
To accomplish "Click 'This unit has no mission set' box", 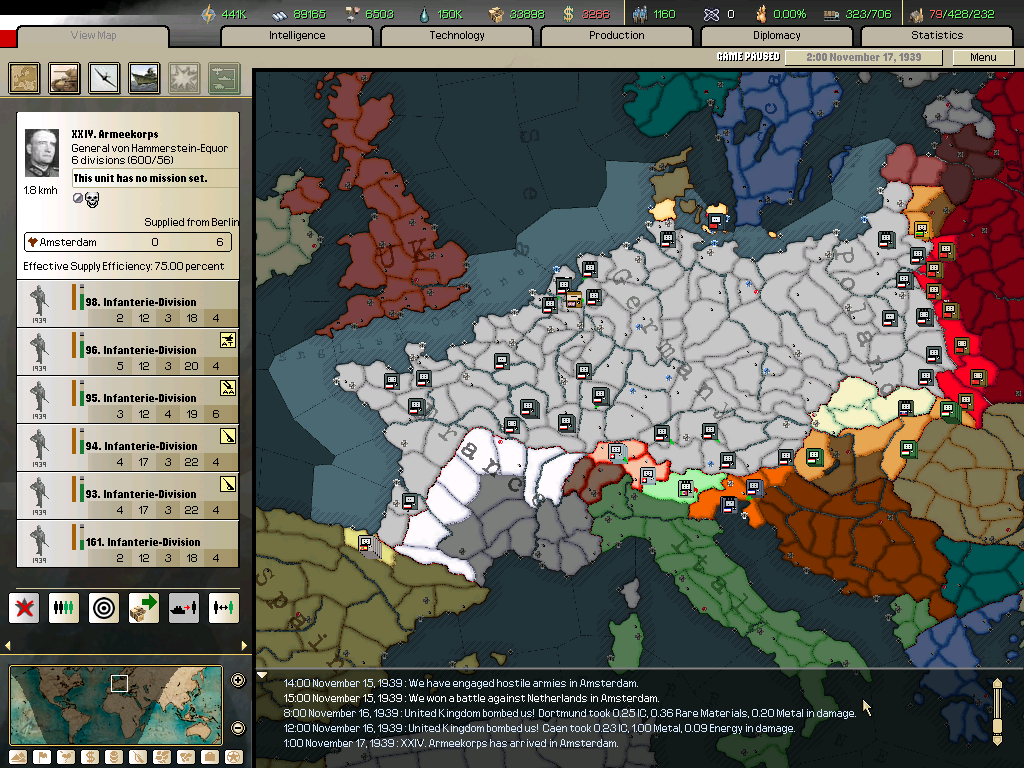I will click(155, 178).
